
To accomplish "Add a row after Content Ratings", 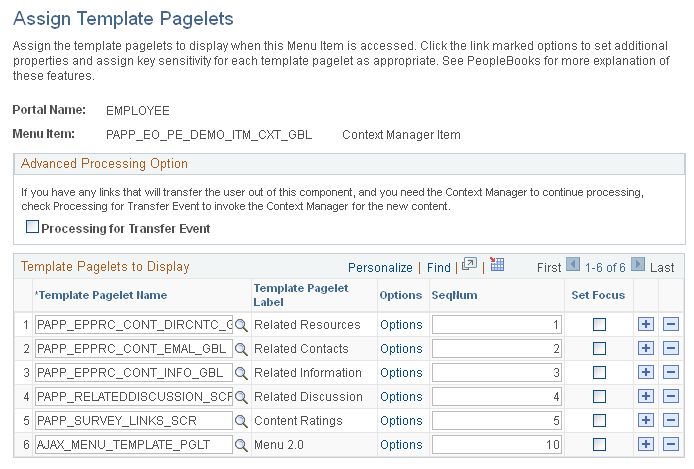I will pos(646,420).
